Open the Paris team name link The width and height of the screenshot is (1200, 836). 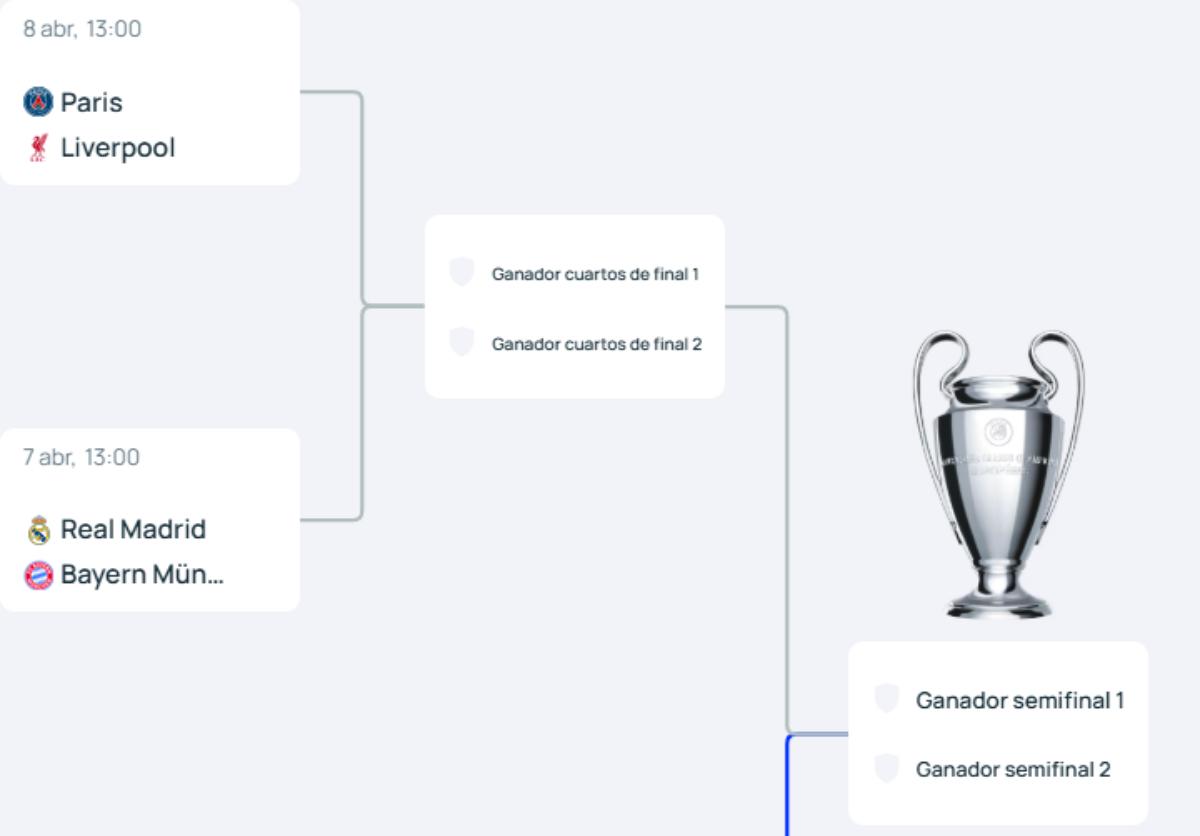click(91, 102)
